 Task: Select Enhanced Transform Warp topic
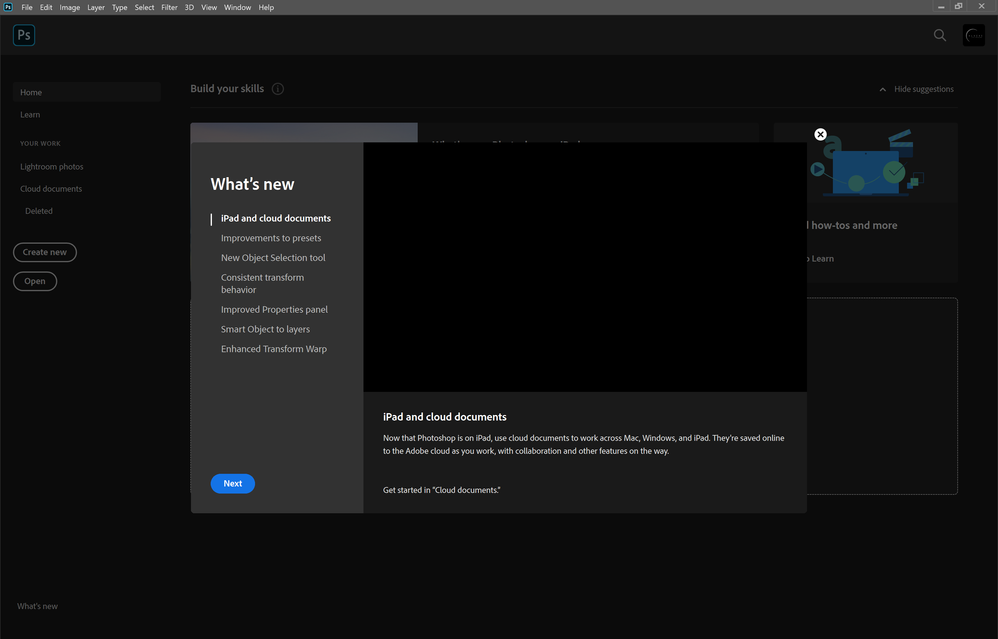pyautogui.click(x=274, y=349)
